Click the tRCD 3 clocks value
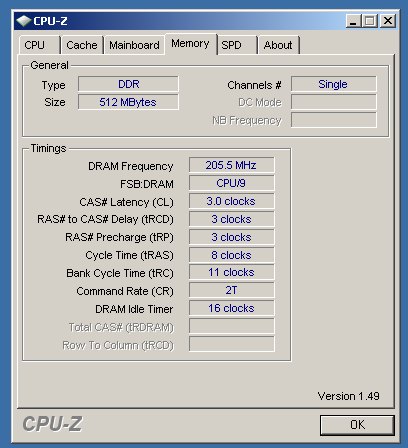Image resolution: width=408 pixels, height=448 pixels. click(232, 219)
